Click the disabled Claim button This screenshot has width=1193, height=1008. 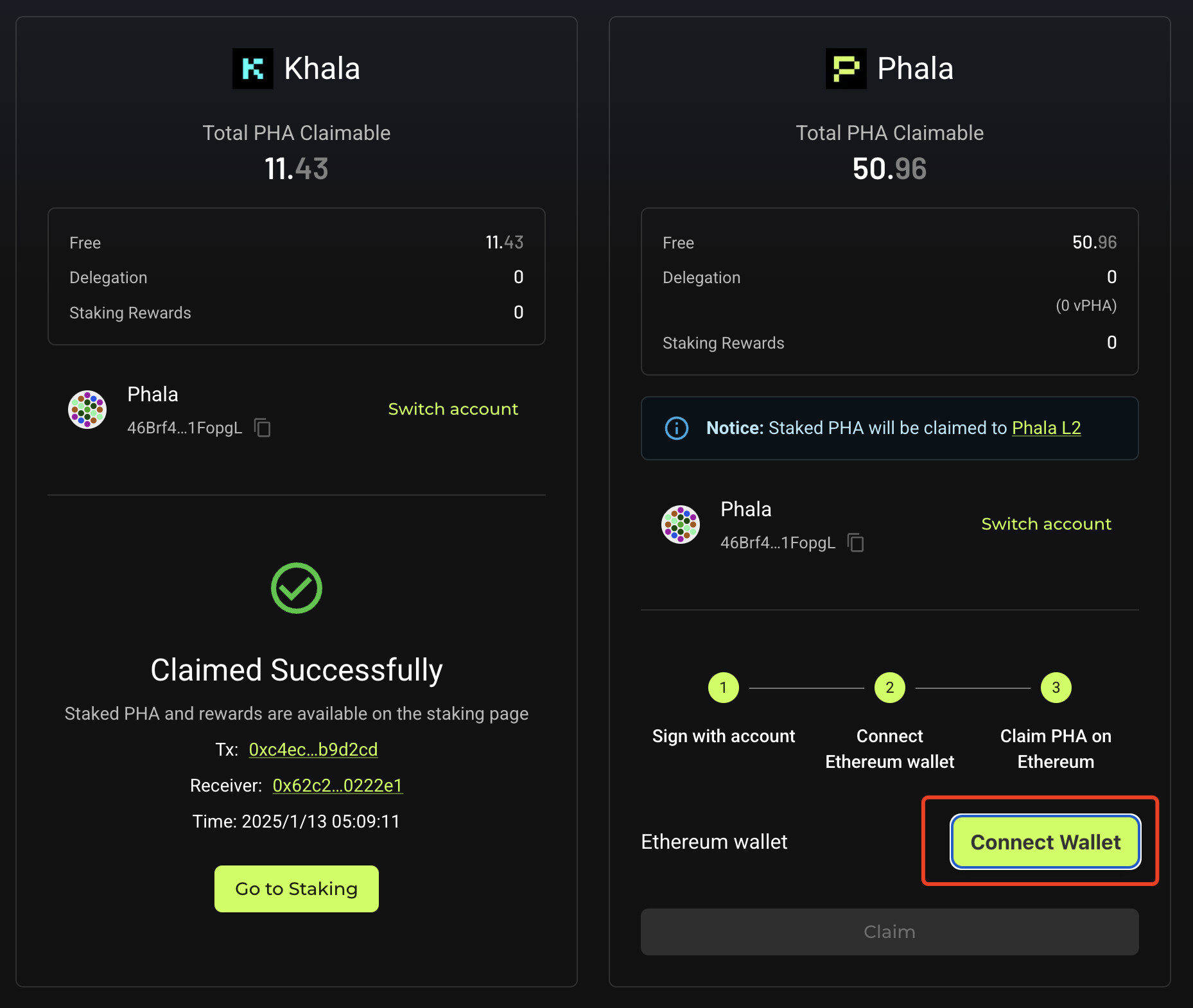[x=889, y=932]
